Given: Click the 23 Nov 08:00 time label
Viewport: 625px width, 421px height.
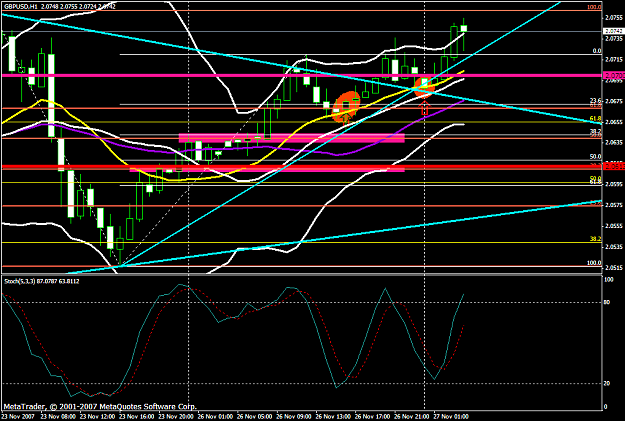Looking at the screenshot, I should point(57,417).
